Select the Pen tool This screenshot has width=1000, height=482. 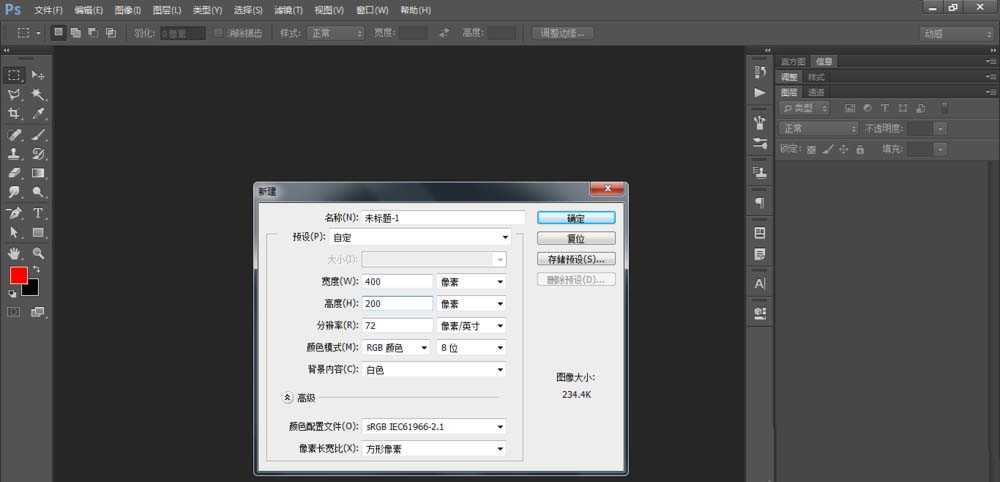15,213
